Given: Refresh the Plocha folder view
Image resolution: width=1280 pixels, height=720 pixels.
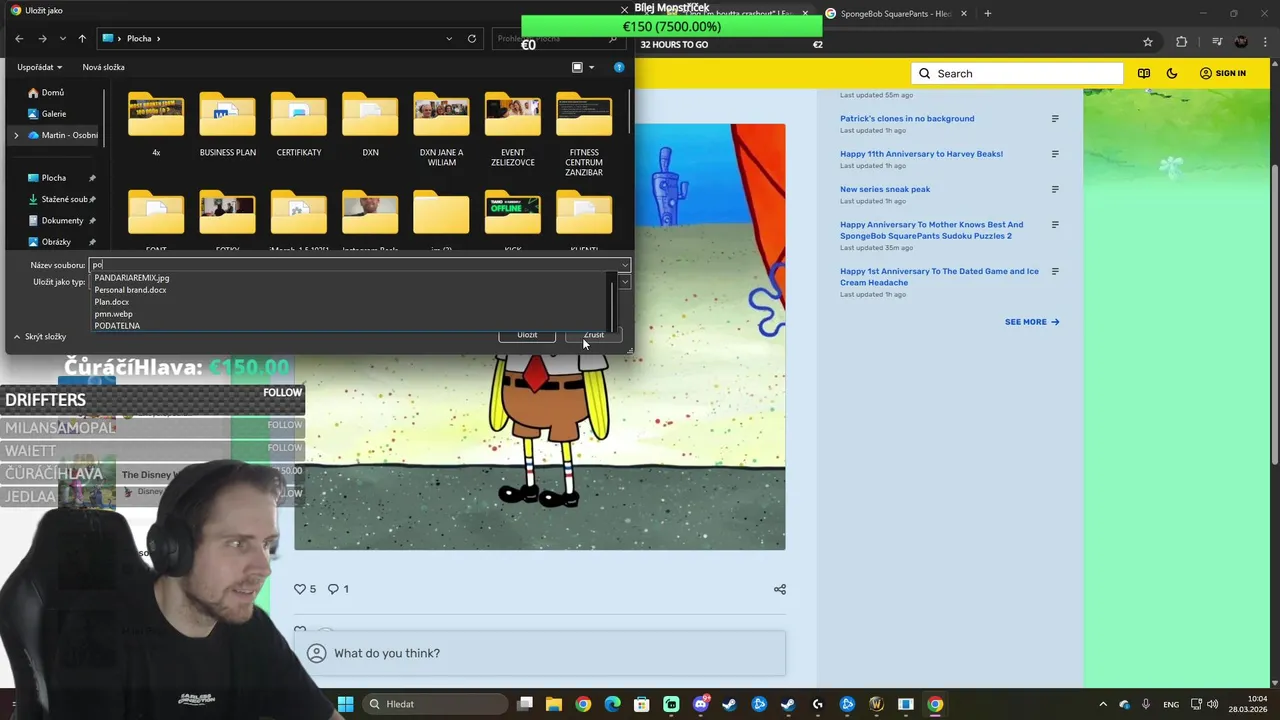Looking at the screenshot, I should tap(472, 38).
